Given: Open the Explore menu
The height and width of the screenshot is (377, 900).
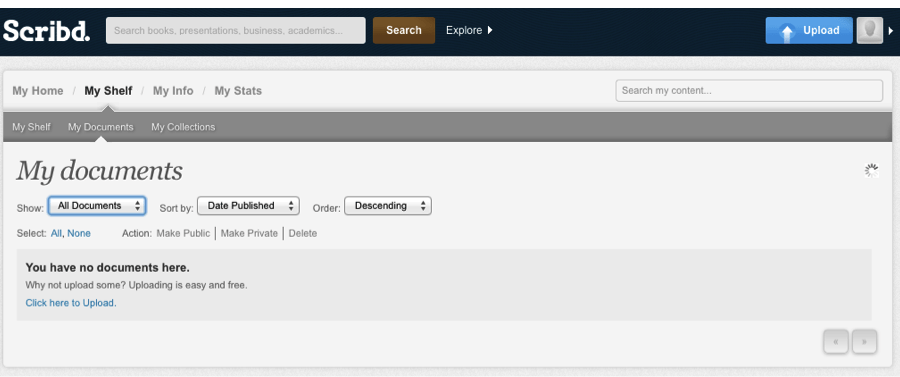Looking at the screenshot, I should [469, 30].
